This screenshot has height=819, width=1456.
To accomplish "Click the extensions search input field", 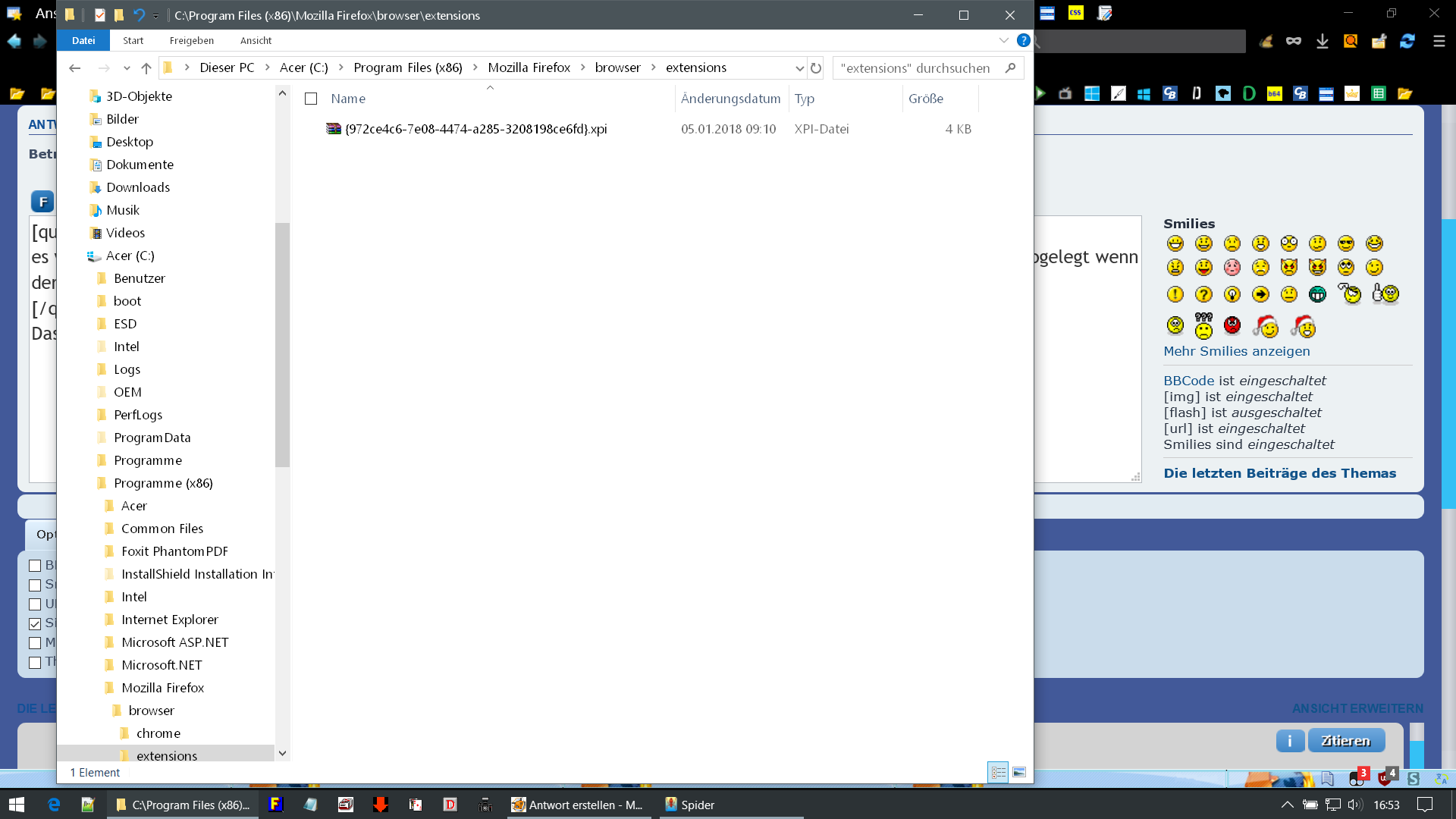I will pyautogui.click(x=915, y=68).
